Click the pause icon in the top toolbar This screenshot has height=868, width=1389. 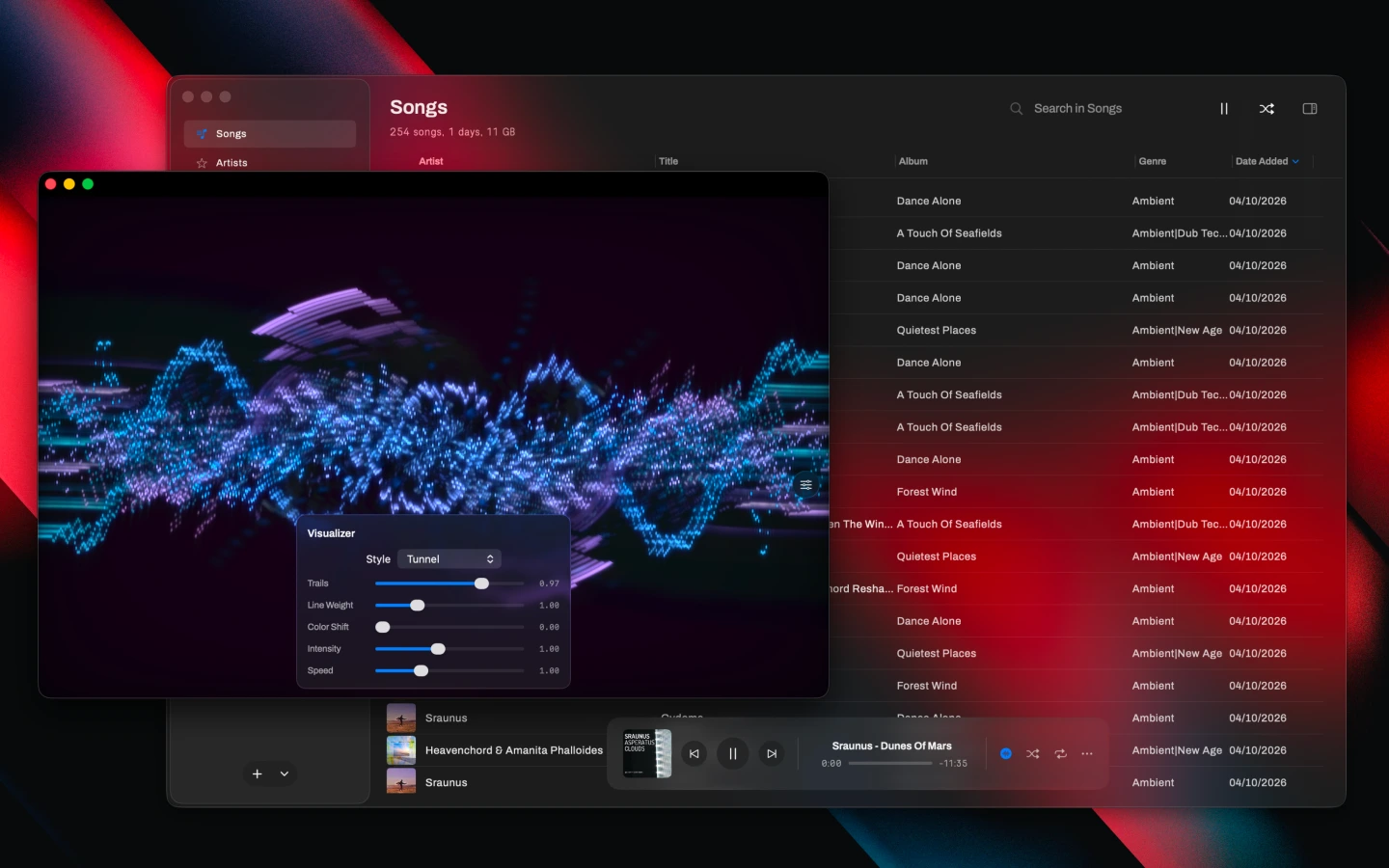coord(1224,109)
